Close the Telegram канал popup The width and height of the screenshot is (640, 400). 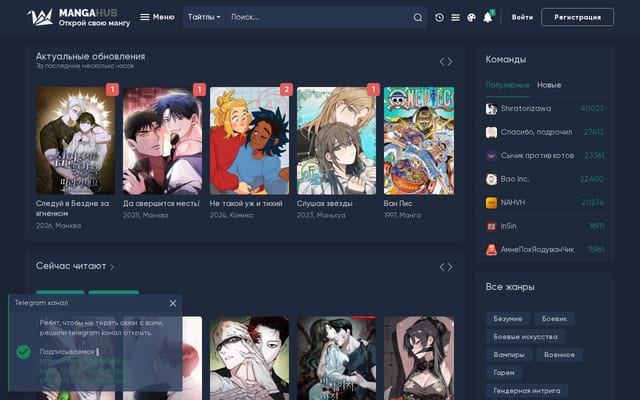173,303
